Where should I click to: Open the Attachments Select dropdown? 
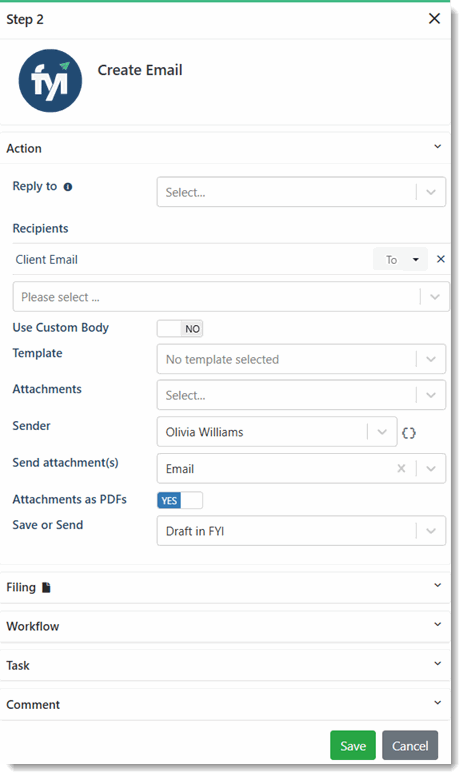click(x=301, y=395)
